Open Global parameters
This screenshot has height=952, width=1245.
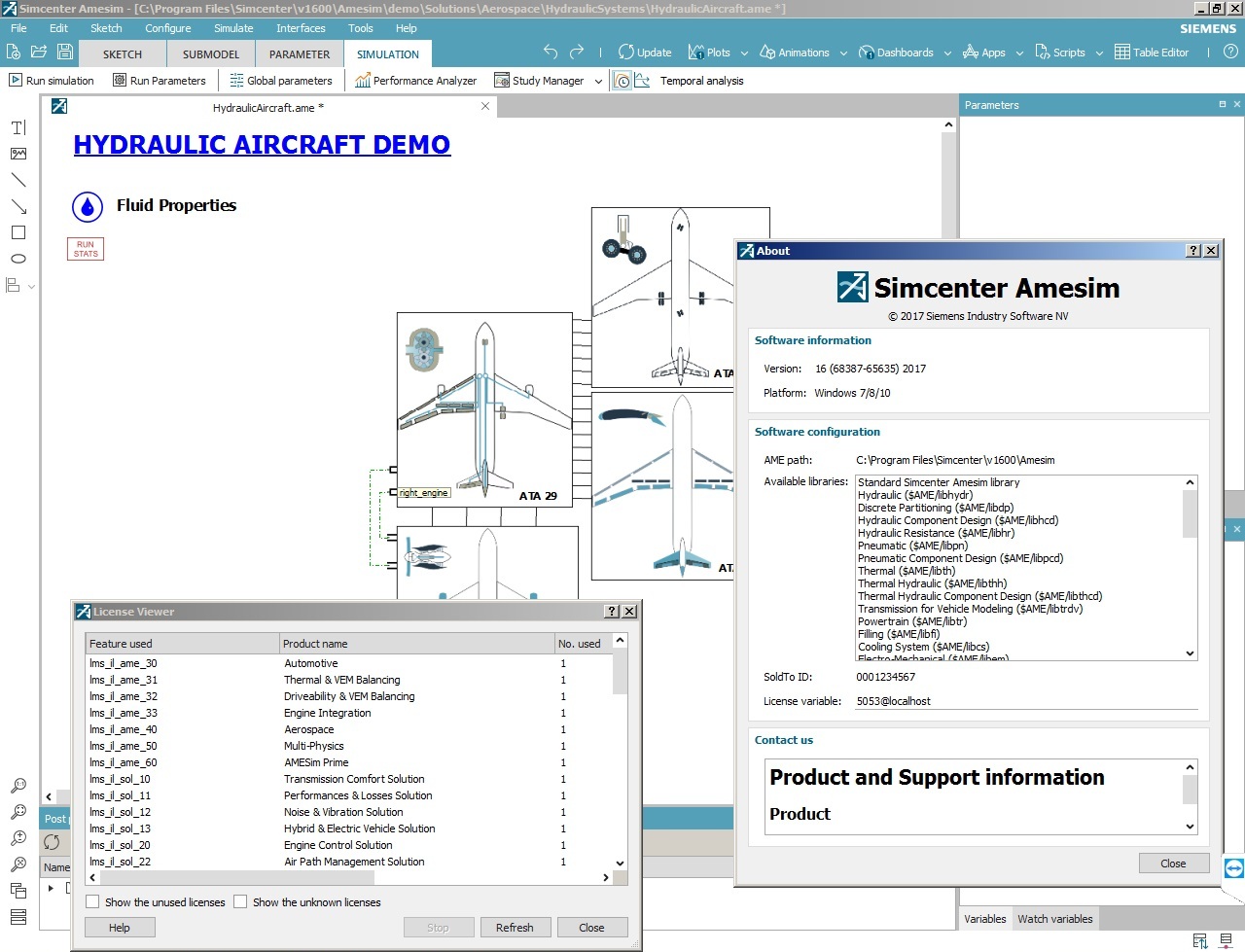[281, 81]
